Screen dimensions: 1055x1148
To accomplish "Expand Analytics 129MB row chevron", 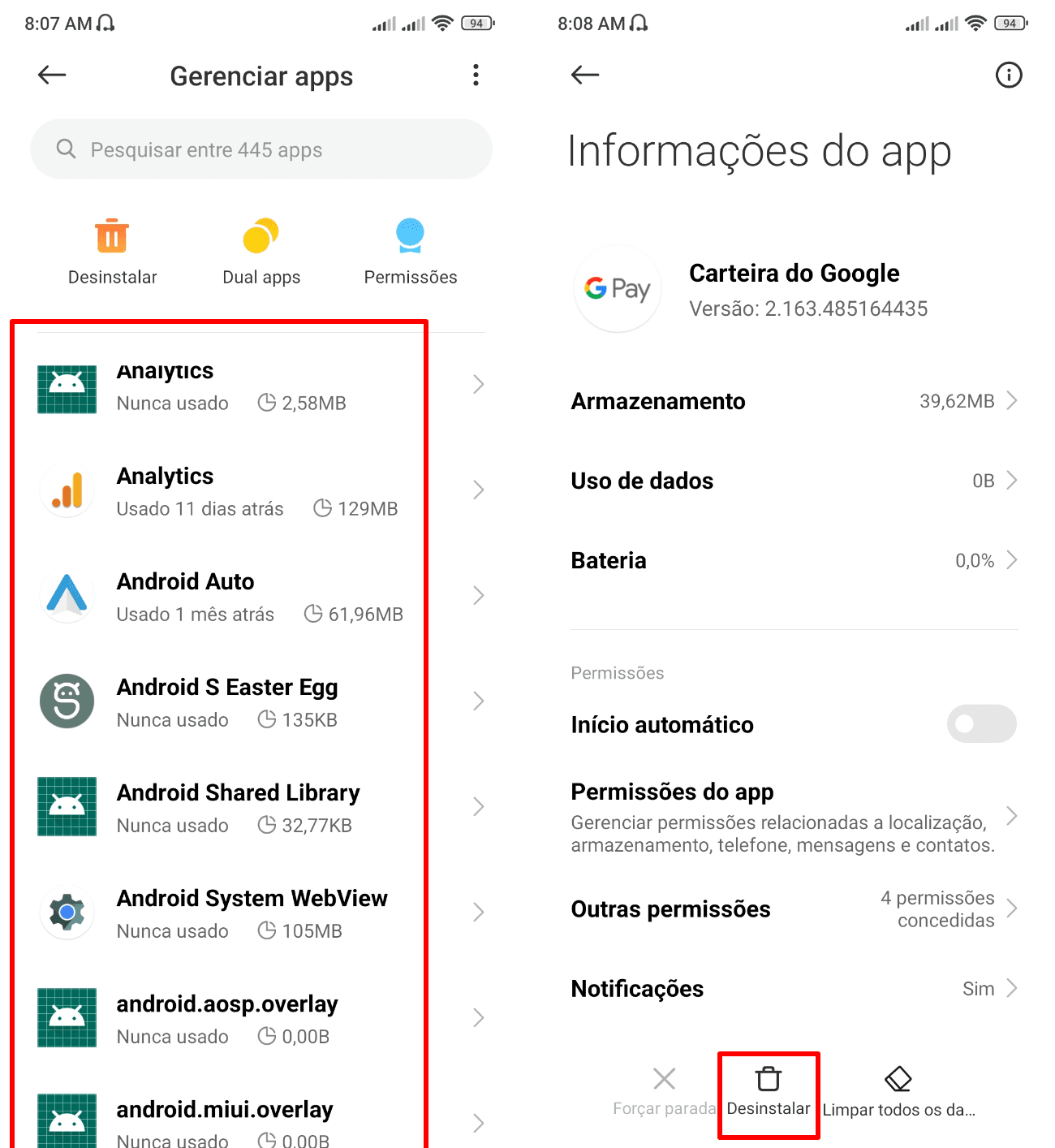I will [478, 490].
